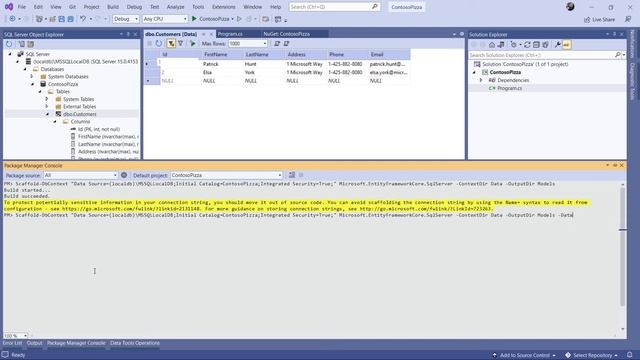Screen dimensions: 640x360
Task: Click the main Search (Ctrl+Q) box
Action: tap(334, 7)
